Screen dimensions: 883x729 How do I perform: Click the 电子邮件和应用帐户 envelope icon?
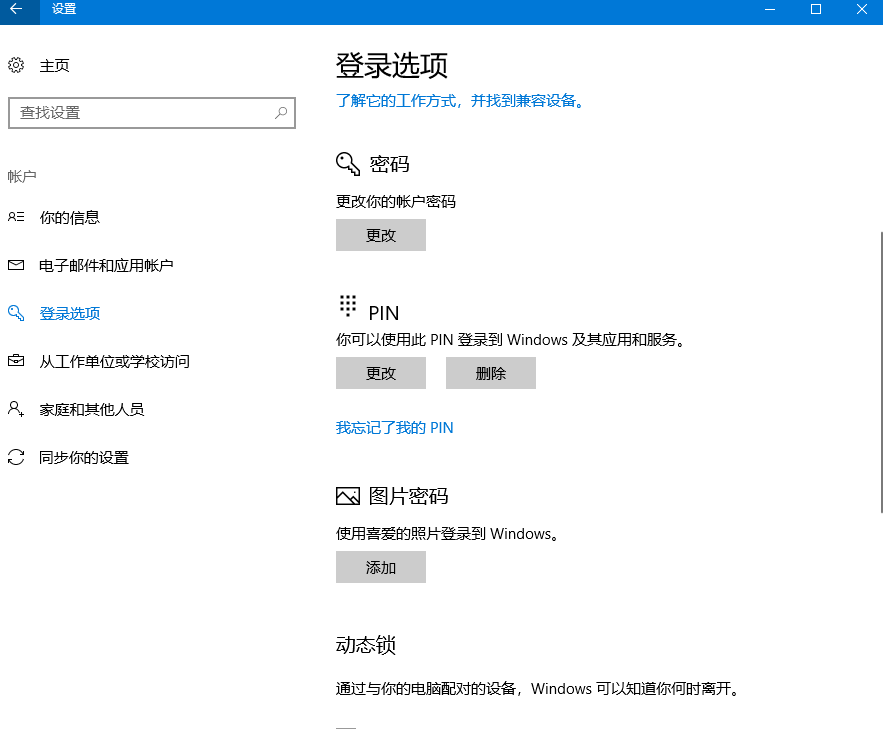click(15, 264)
